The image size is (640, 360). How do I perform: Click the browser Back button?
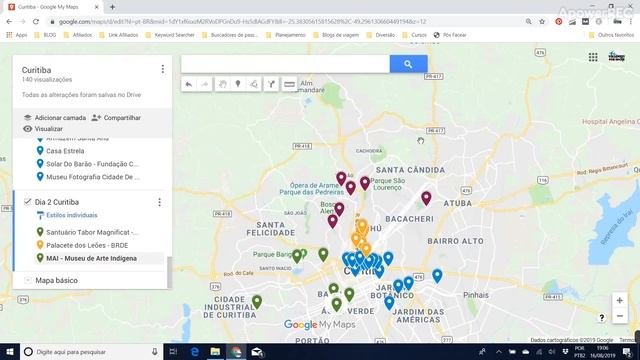pos(9,22)
